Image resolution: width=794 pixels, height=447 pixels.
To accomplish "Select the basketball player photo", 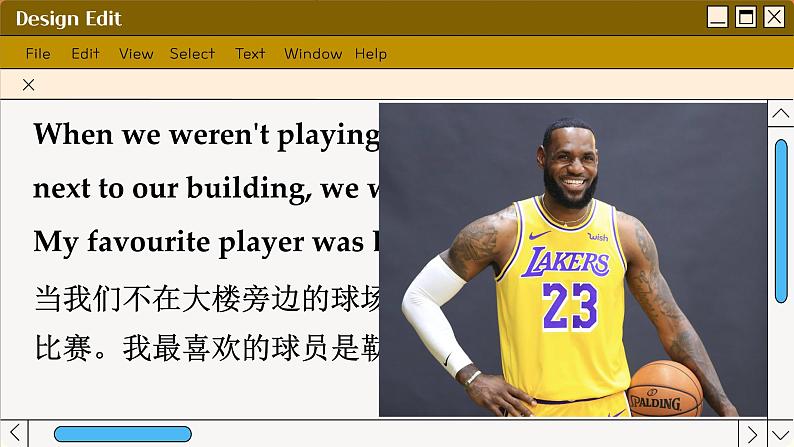I will tap(573, 260).
